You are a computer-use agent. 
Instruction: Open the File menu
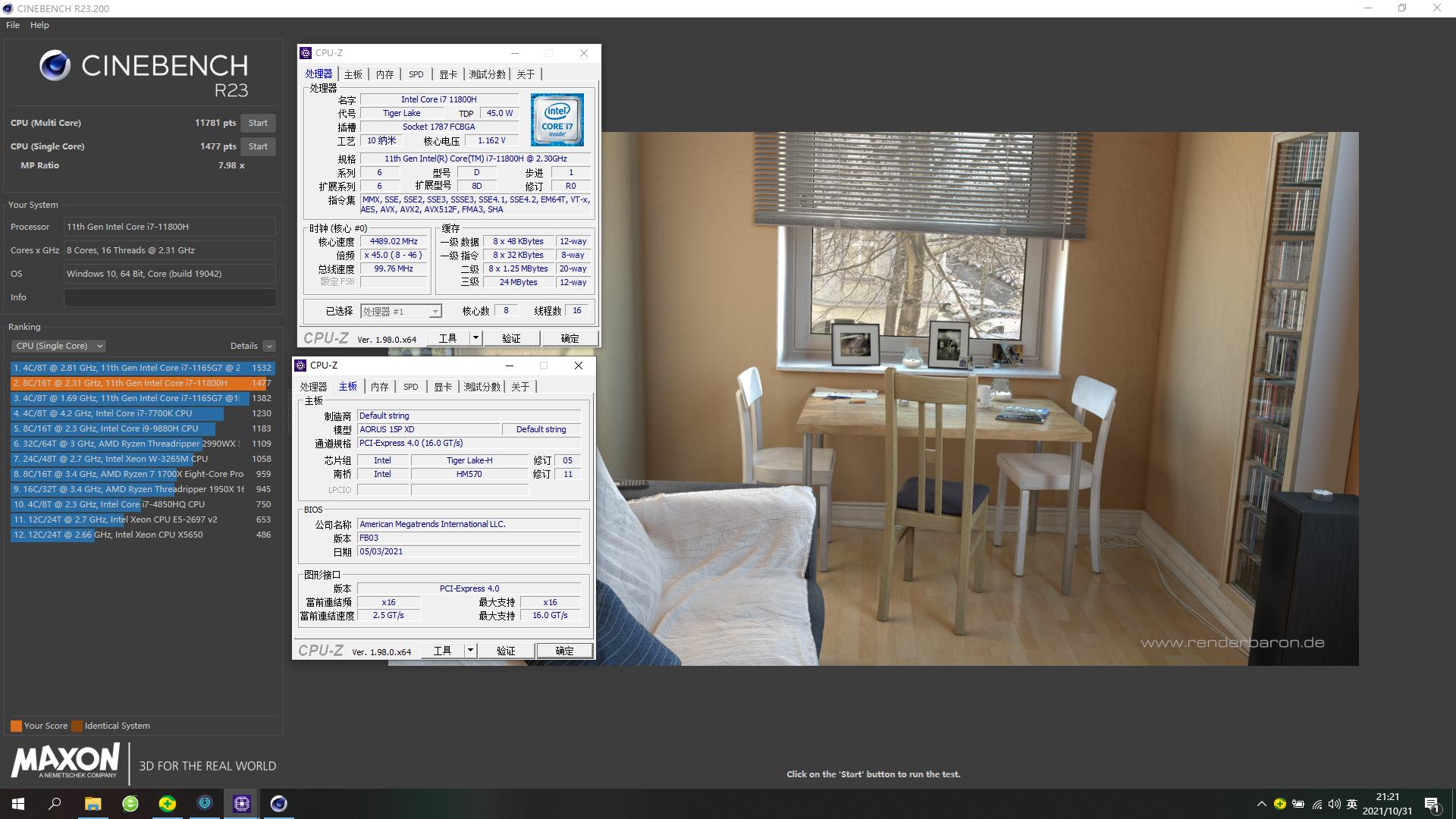click(x=13, y=25)
